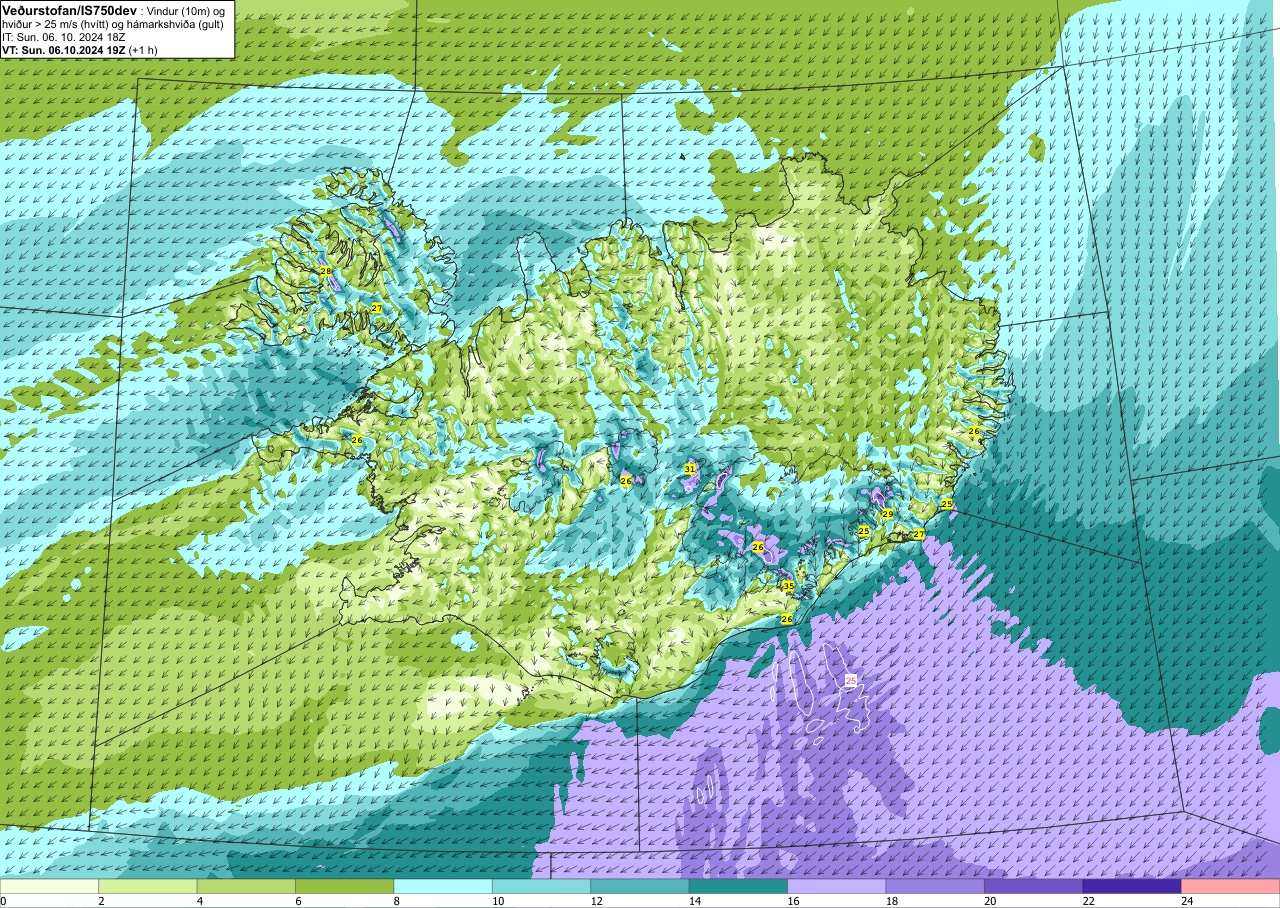Select the 18–20 m/s purple legend swatch

click(x=935, y=886)
